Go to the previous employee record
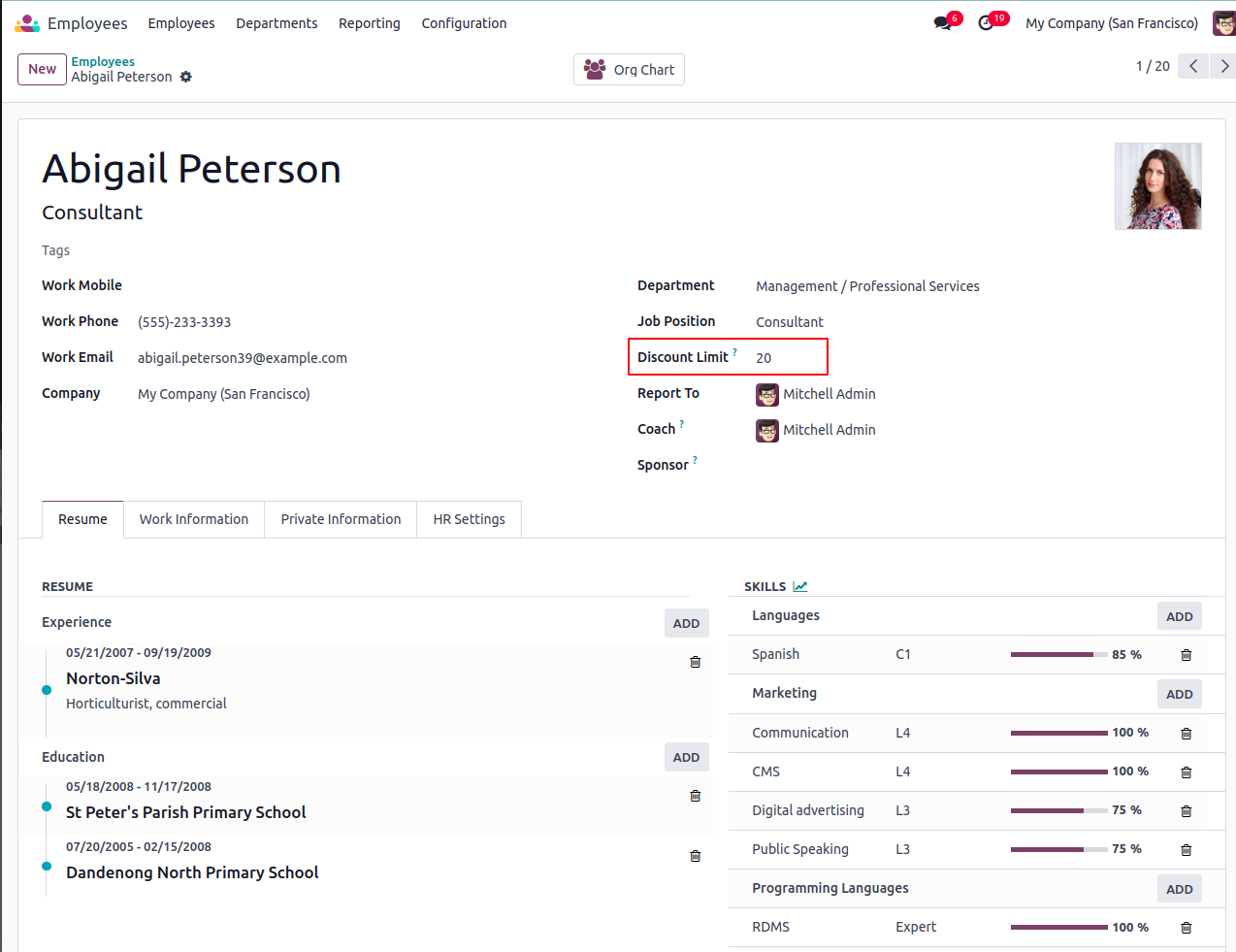1236x952 pixels. click(1193, 66)
